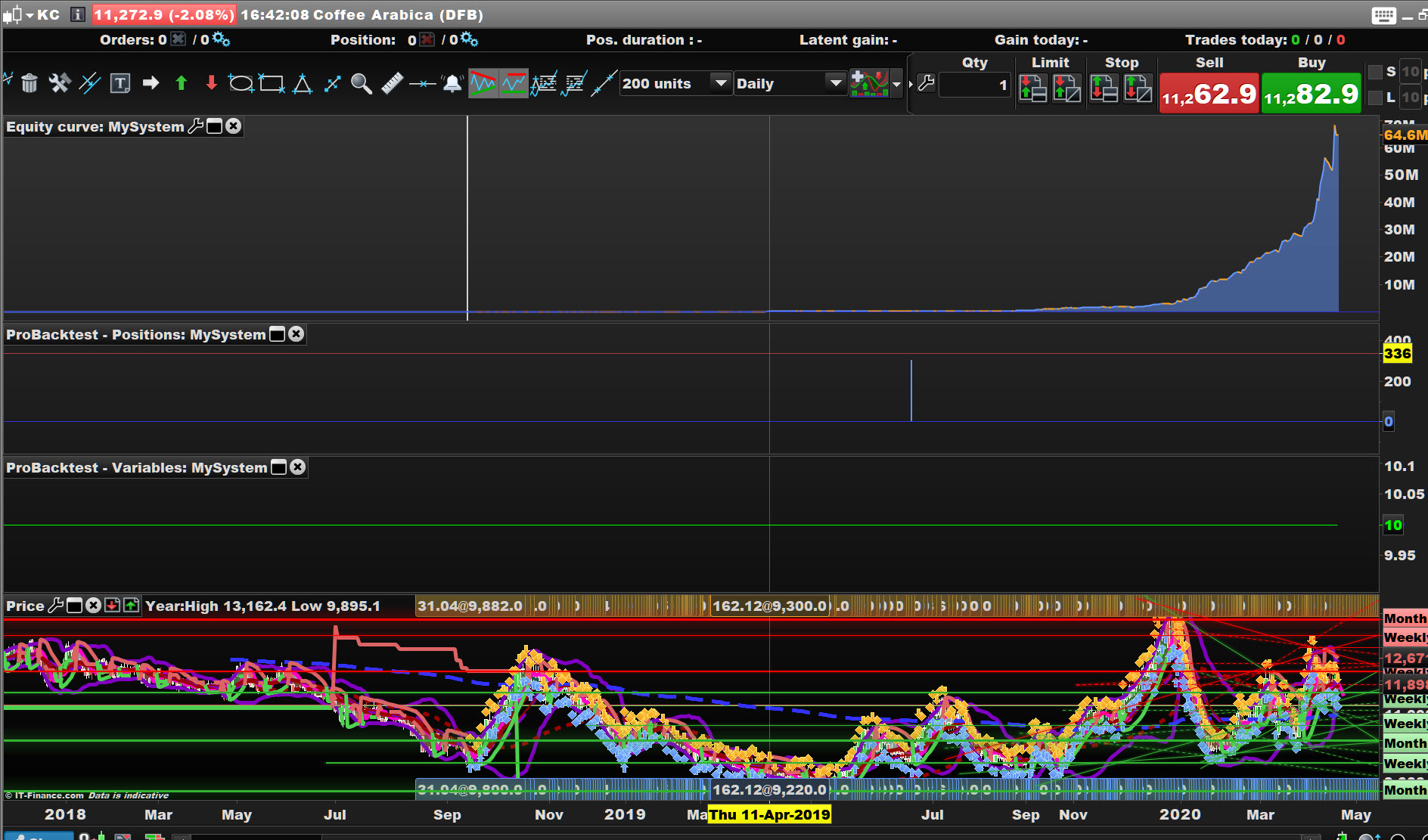Insert a green up arrow marker
The height and width of the screenshot is (840, 1428).
coord(181,83)
